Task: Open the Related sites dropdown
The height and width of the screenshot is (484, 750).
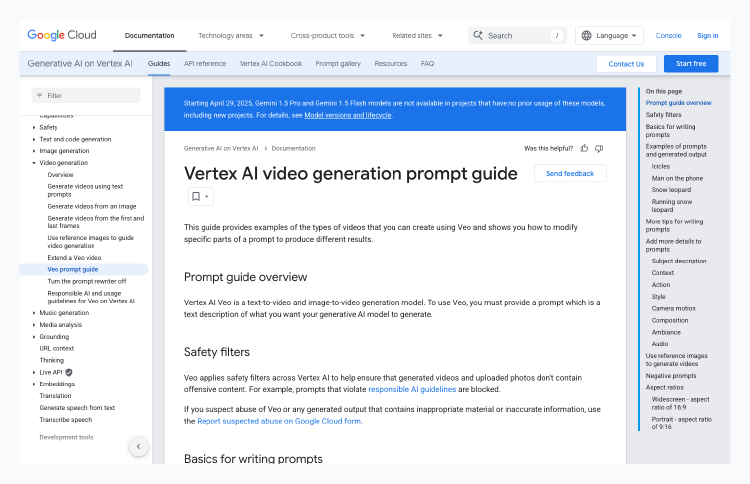Action: [417, 35]
